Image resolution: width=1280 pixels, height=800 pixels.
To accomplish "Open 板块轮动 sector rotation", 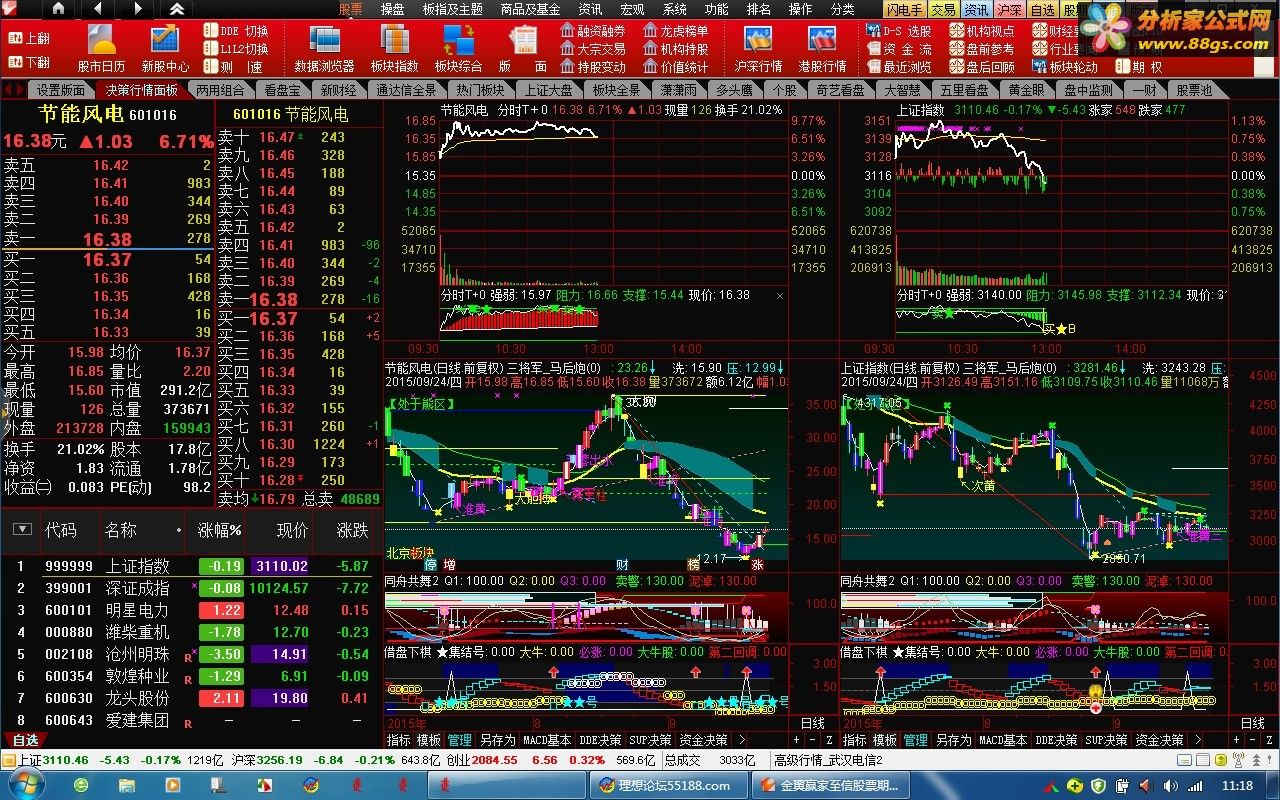I will coord(1065,67).
